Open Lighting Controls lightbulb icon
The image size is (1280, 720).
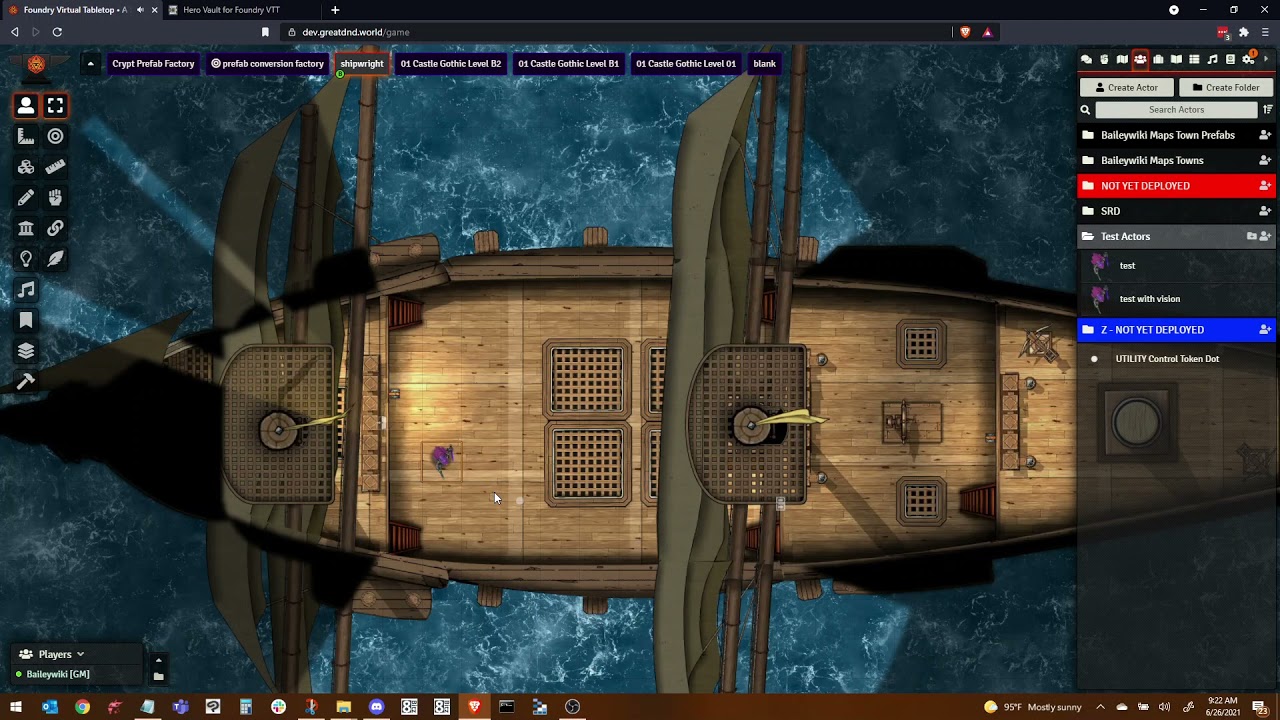click(x=26, y=259)
